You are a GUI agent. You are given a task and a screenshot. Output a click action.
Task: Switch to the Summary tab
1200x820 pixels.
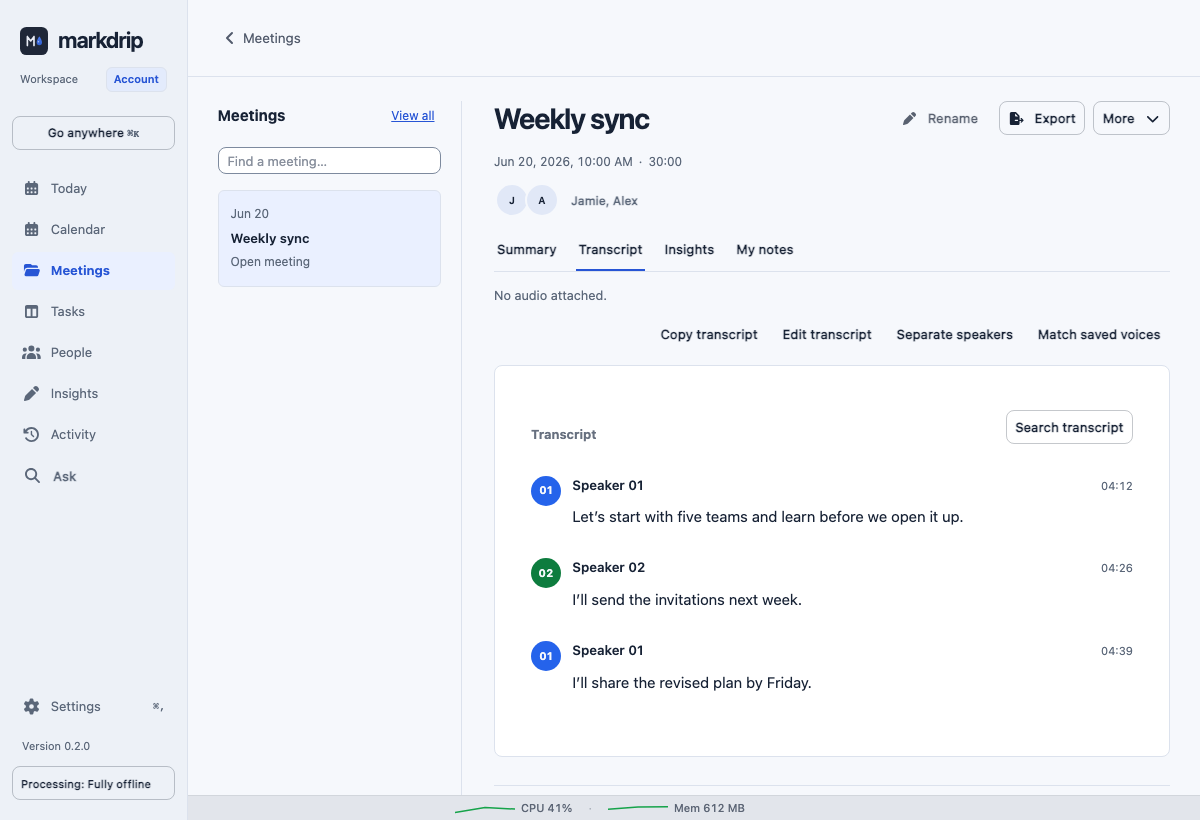(x=526, y=250)
